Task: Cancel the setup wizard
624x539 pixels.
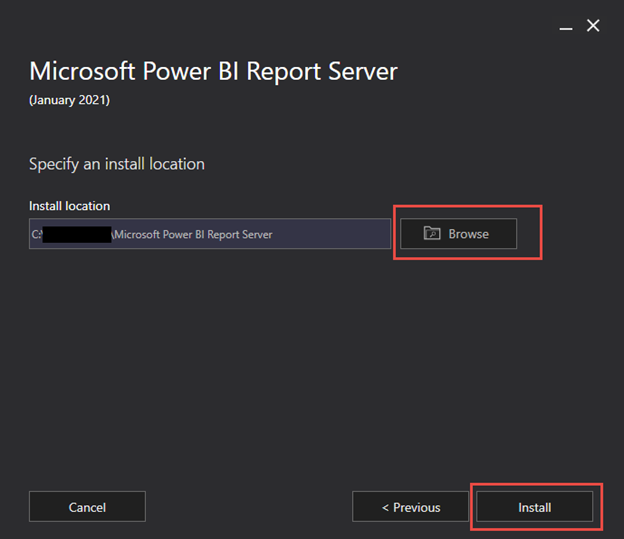Action: (x=87, y=507)
